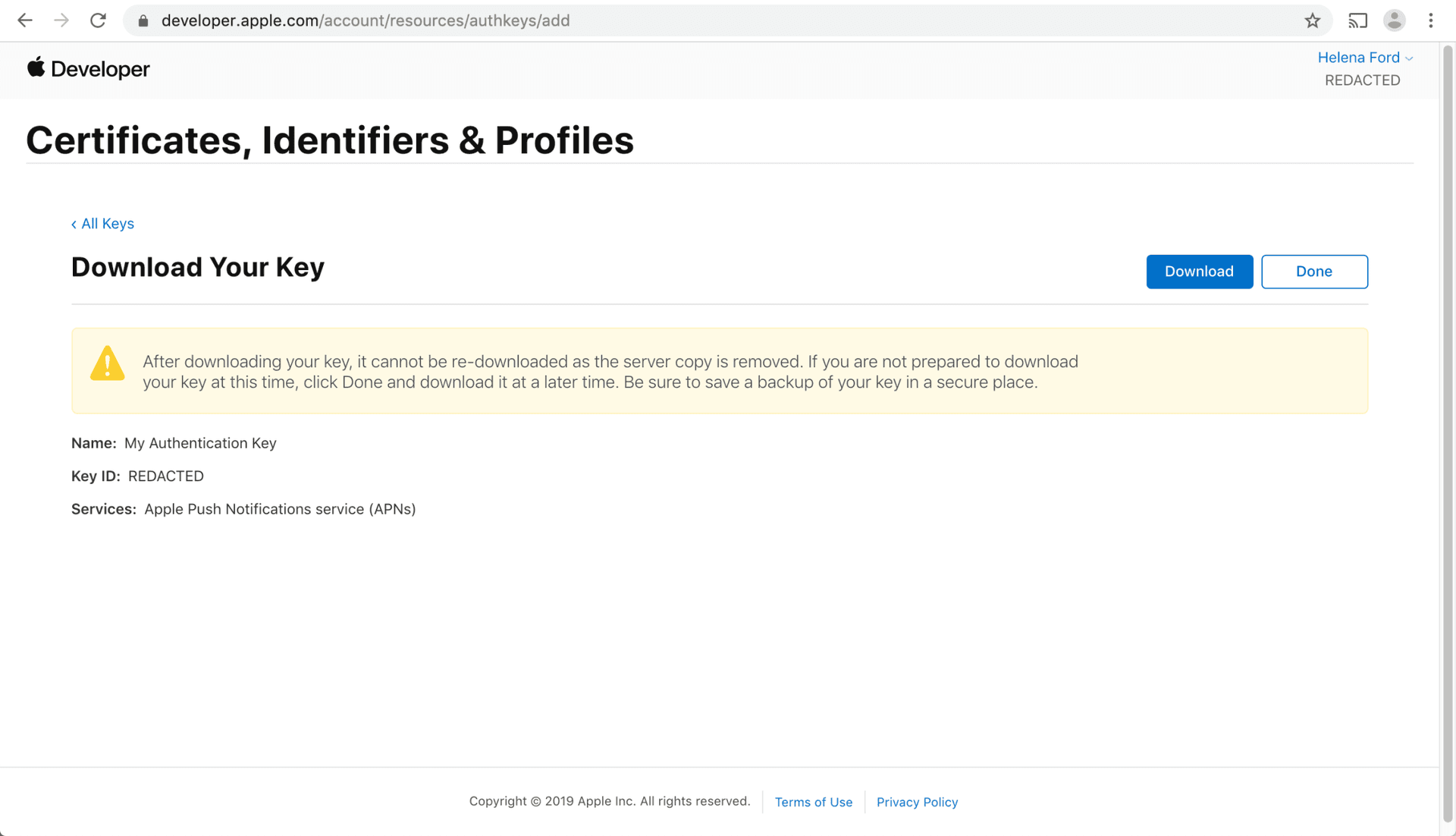
Task: Click the cast screen icon
Action: point(1357,20)
